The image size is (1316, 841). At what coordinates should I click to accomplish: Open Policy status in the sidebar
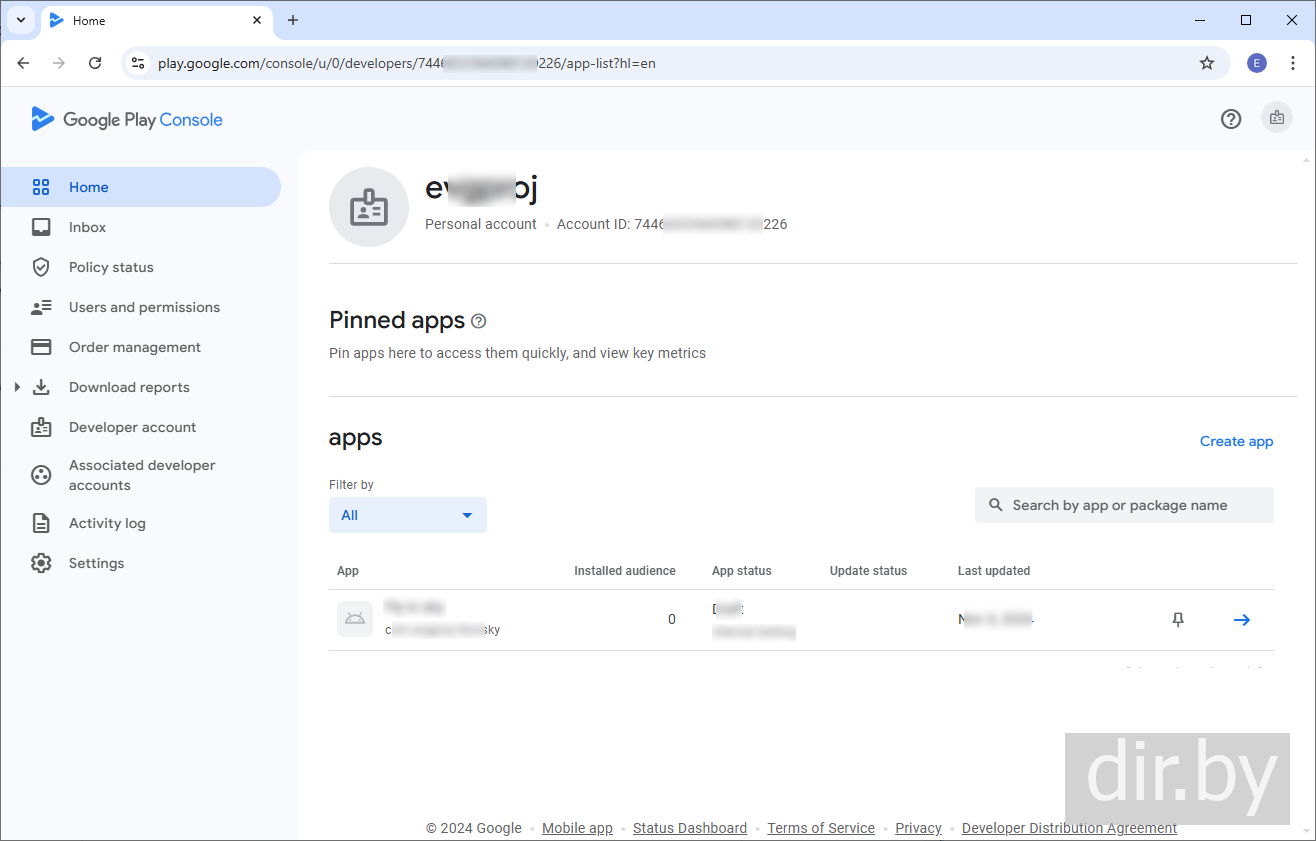point(111,267)
